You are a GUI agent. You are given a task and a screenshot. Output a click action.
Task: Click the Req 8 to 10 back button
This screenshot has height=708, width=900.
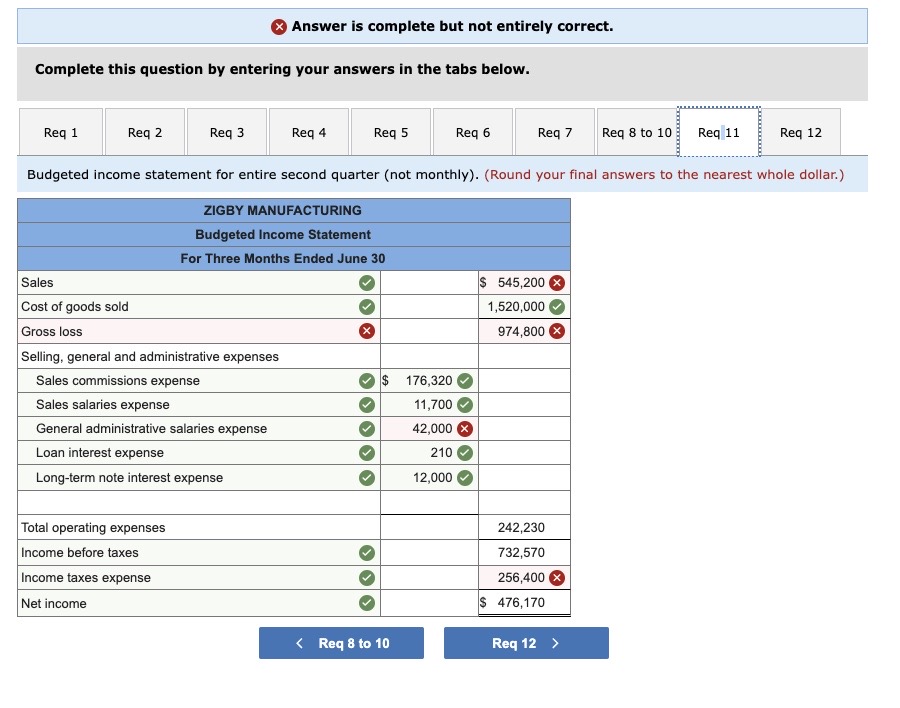click(x=341, y=643)
